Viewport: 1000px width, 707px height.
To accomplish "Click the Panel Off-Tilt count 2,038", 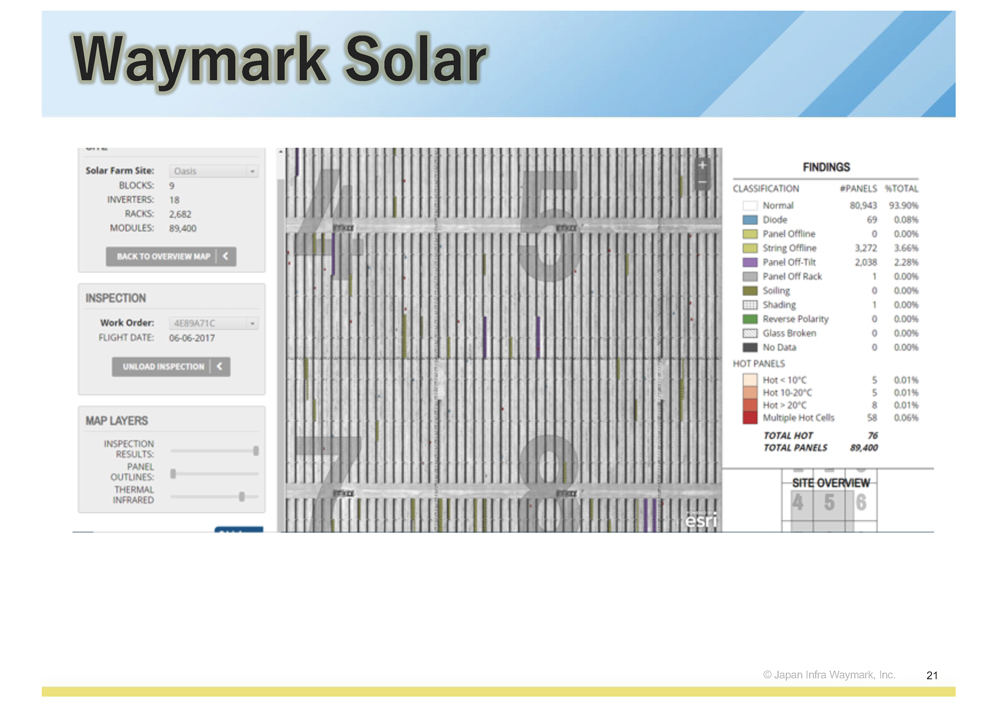I will click(x=866, y=262).
